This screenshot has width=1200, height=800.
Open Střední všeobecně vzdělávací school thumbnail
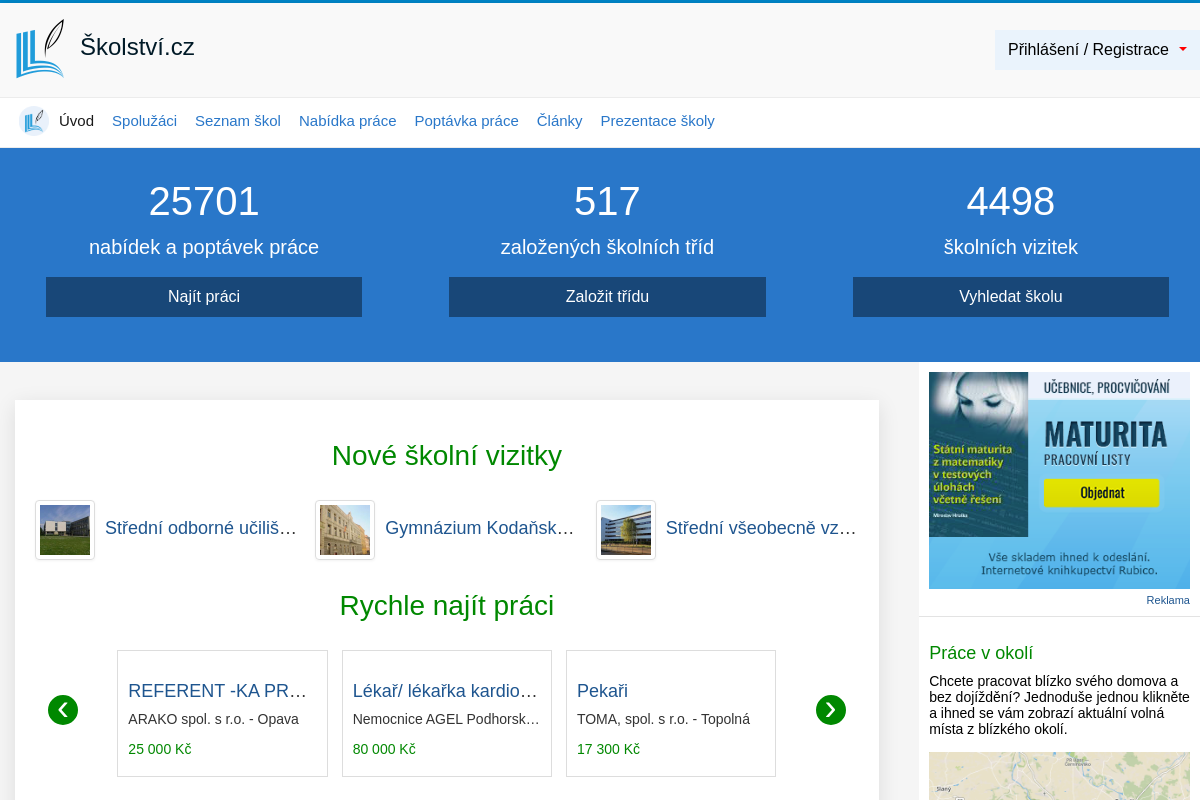pyautogui.click(x=626, y=530)
